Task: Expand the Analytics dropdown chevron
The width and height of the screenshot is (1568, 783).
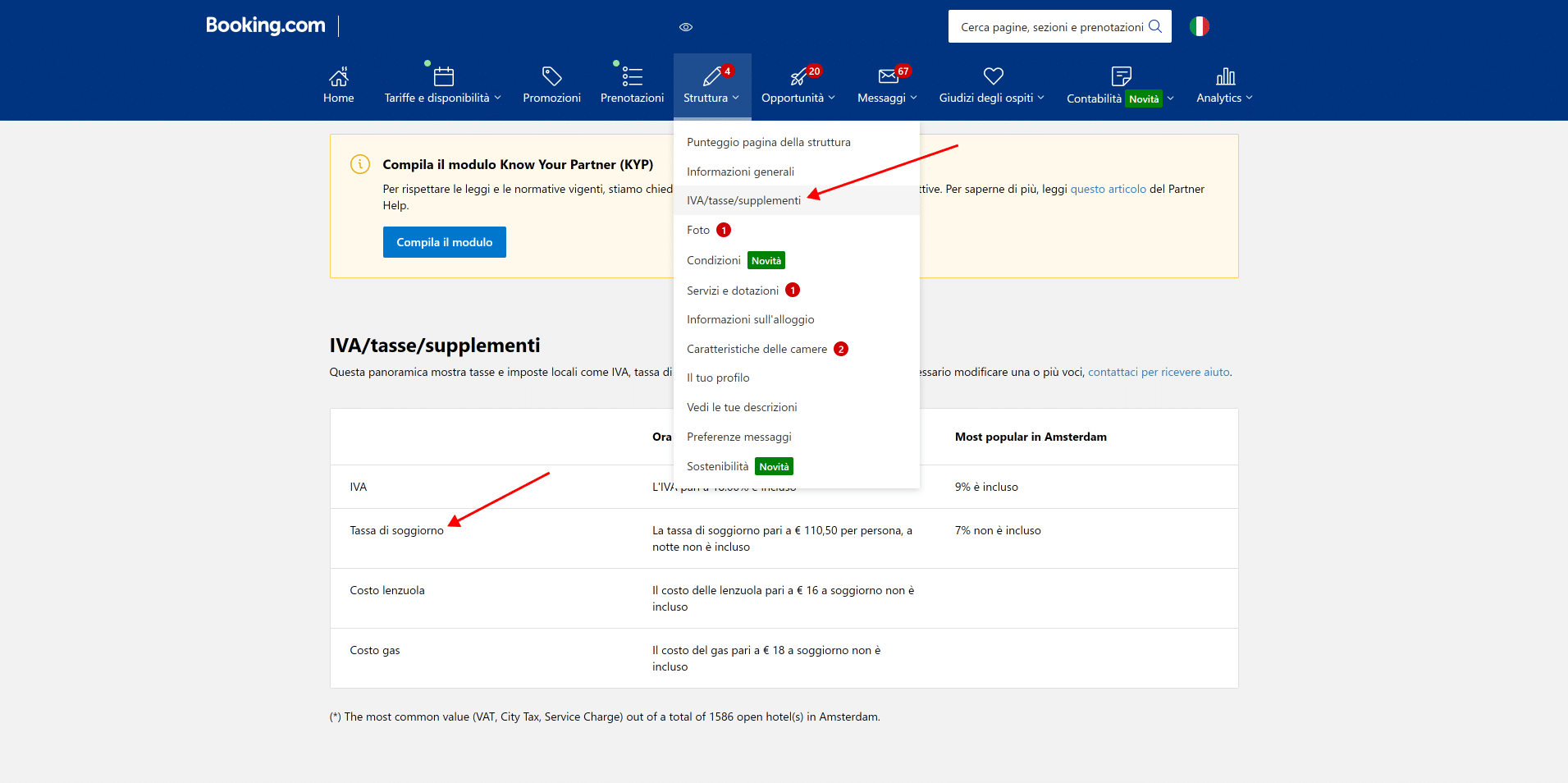Action: [1249, 98]
